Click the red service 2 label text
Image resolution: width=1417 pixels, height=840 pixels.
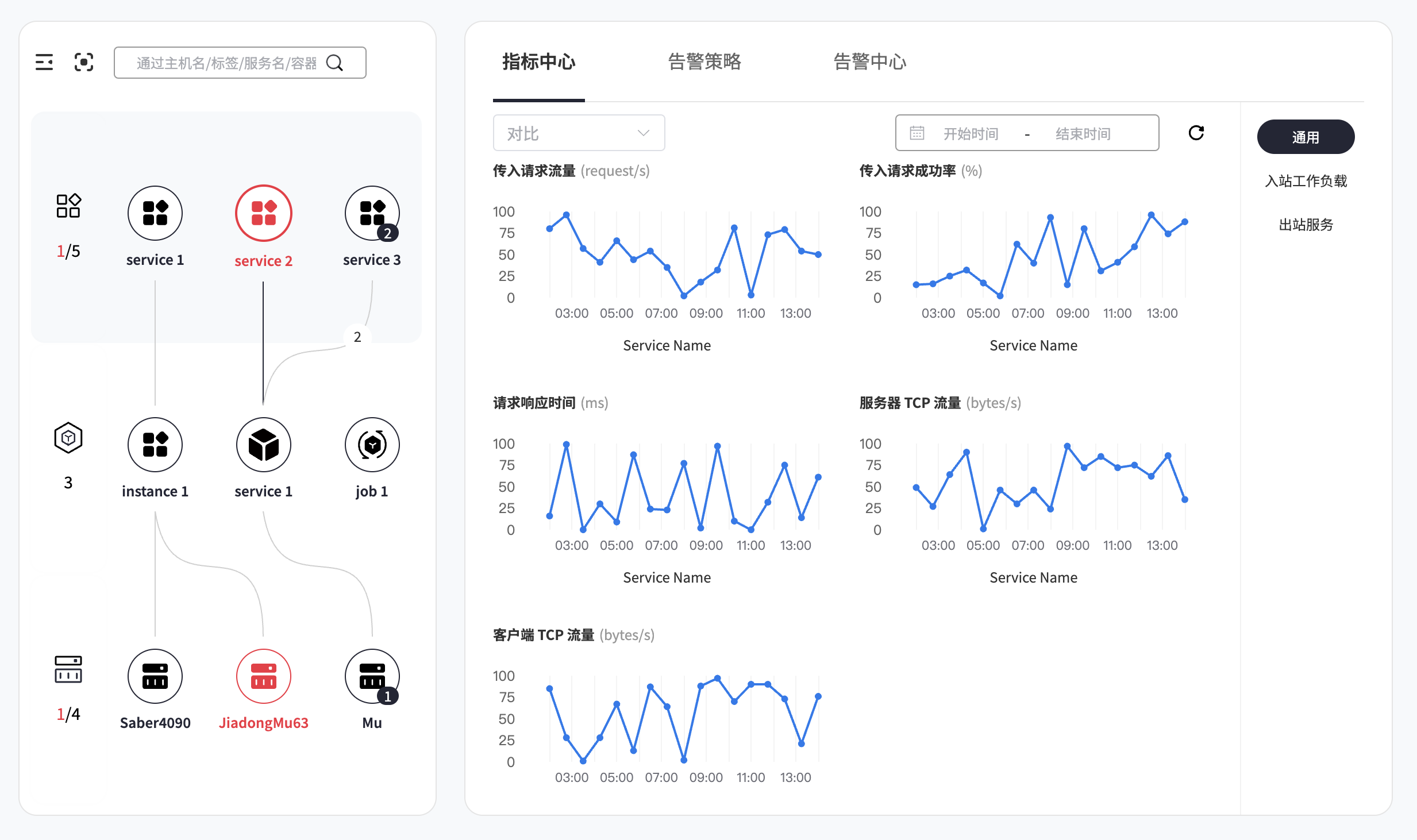[x=264, y=261]
